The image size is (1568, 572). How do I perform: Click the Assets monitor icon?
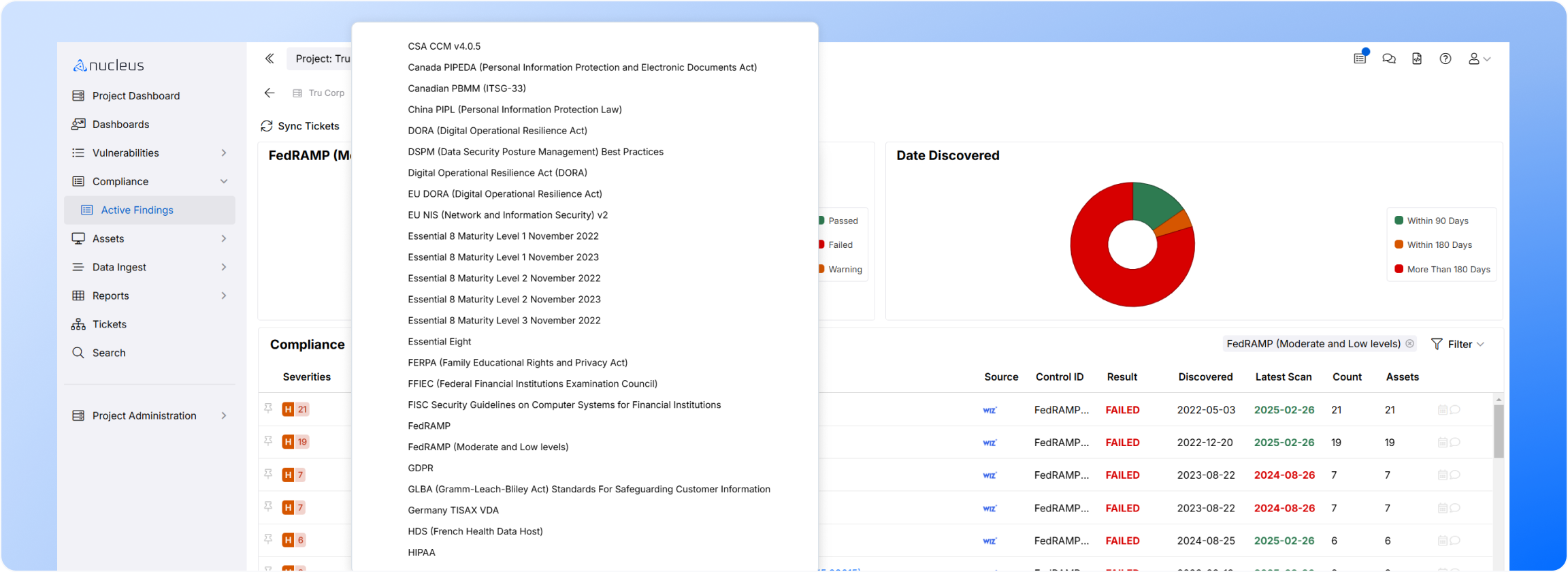coord(78,239)
